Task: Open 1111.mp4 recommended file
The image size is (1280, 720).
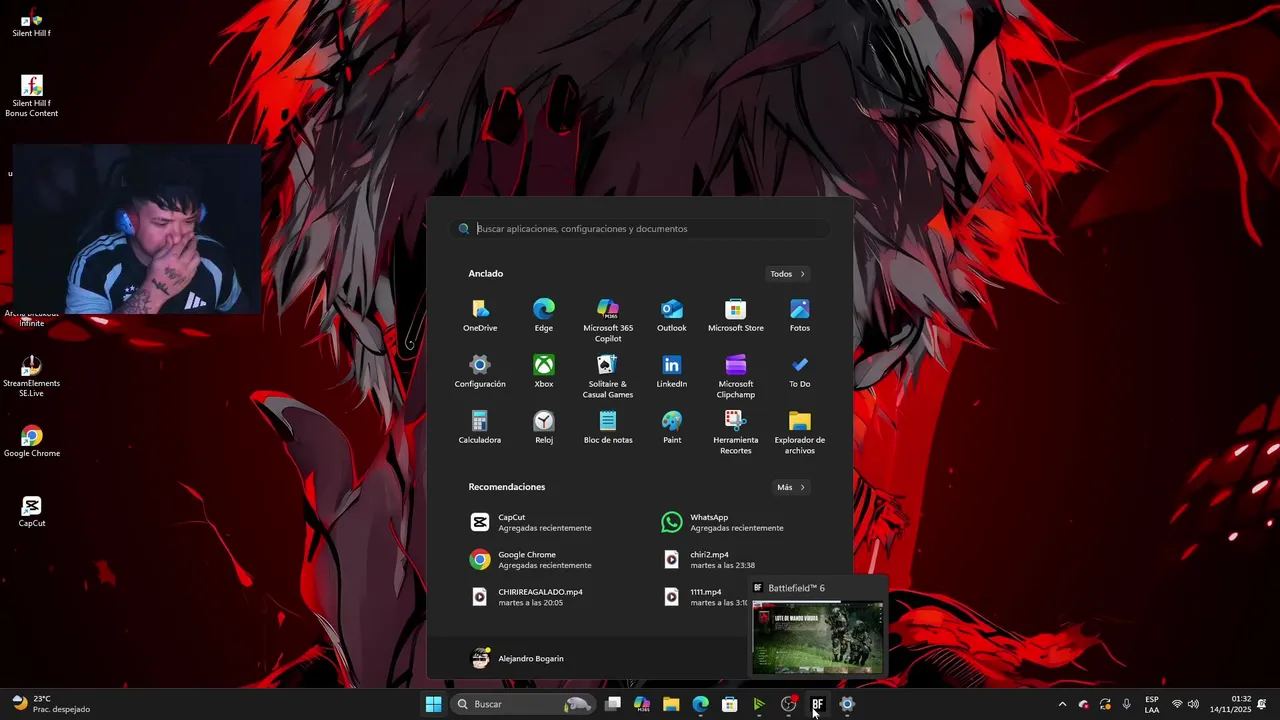Action: click(x=705, y=596)
